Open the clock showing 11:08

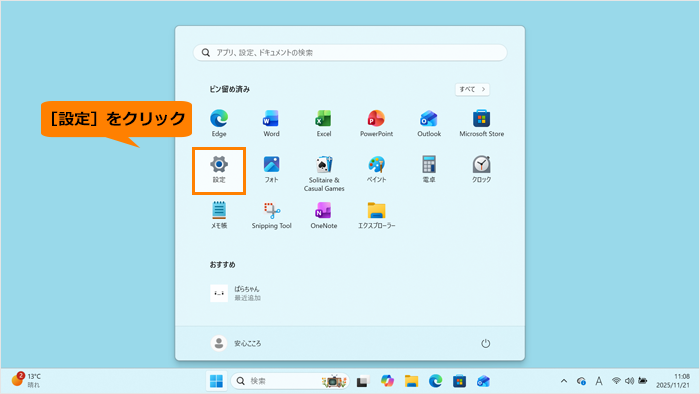[672, 381]
